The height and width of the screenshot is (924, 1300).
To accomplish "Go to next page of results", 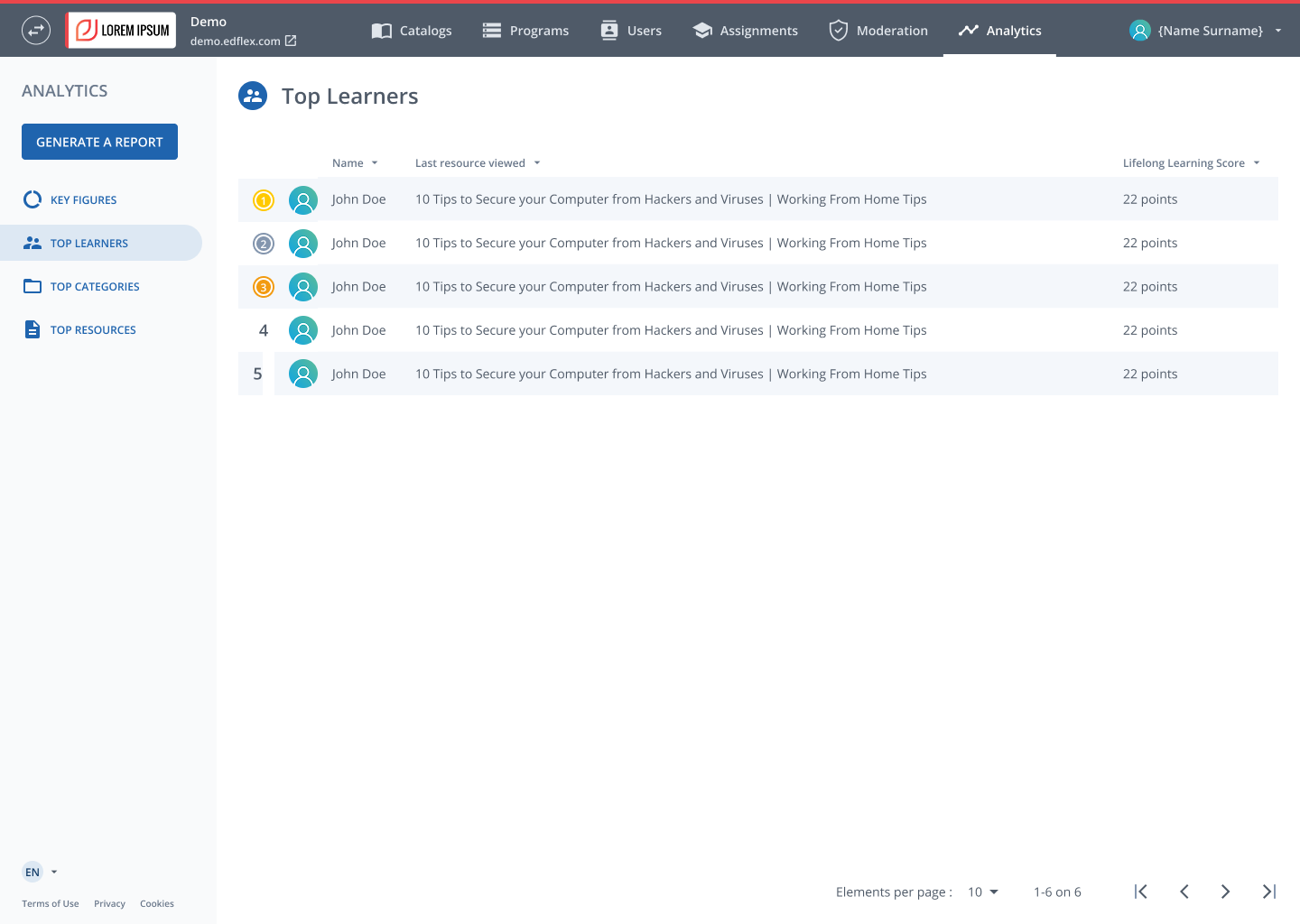I will pos(1225,892).
